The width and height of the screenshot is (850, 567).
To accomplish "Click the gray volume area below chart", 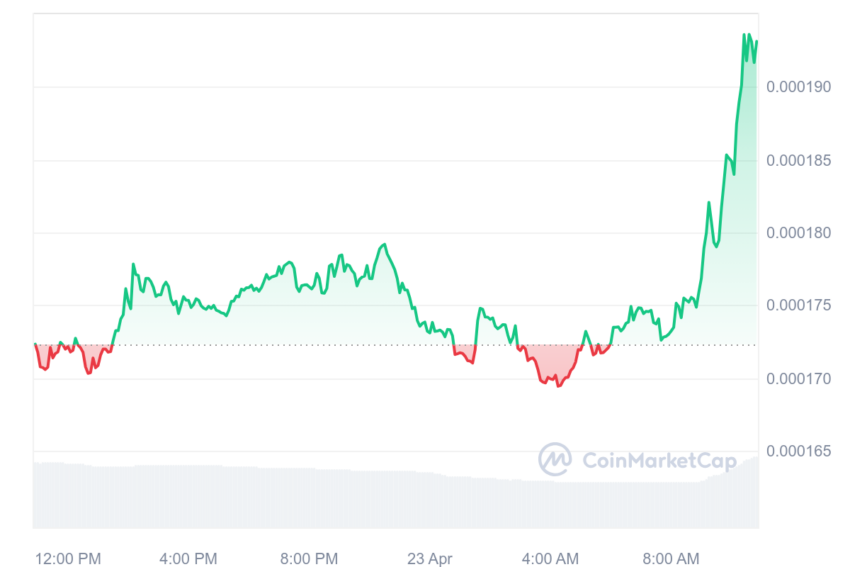I will tap(396, 499).
